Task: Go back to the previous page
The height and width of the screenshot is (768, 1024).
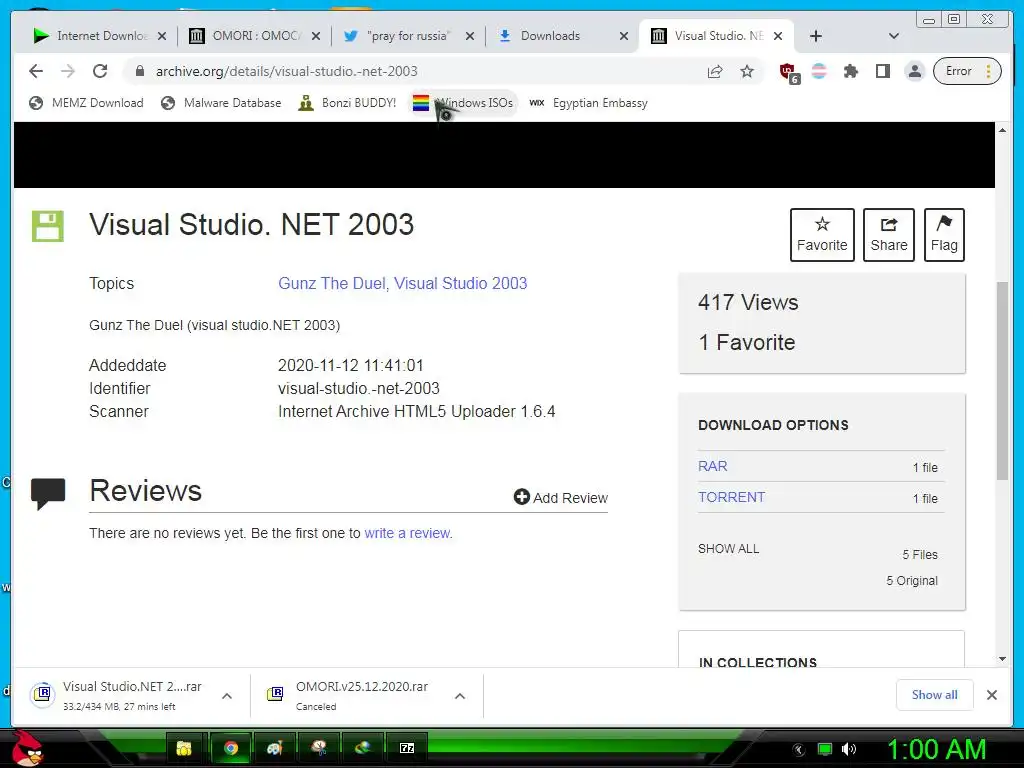Action: click(x=36, y=71)
